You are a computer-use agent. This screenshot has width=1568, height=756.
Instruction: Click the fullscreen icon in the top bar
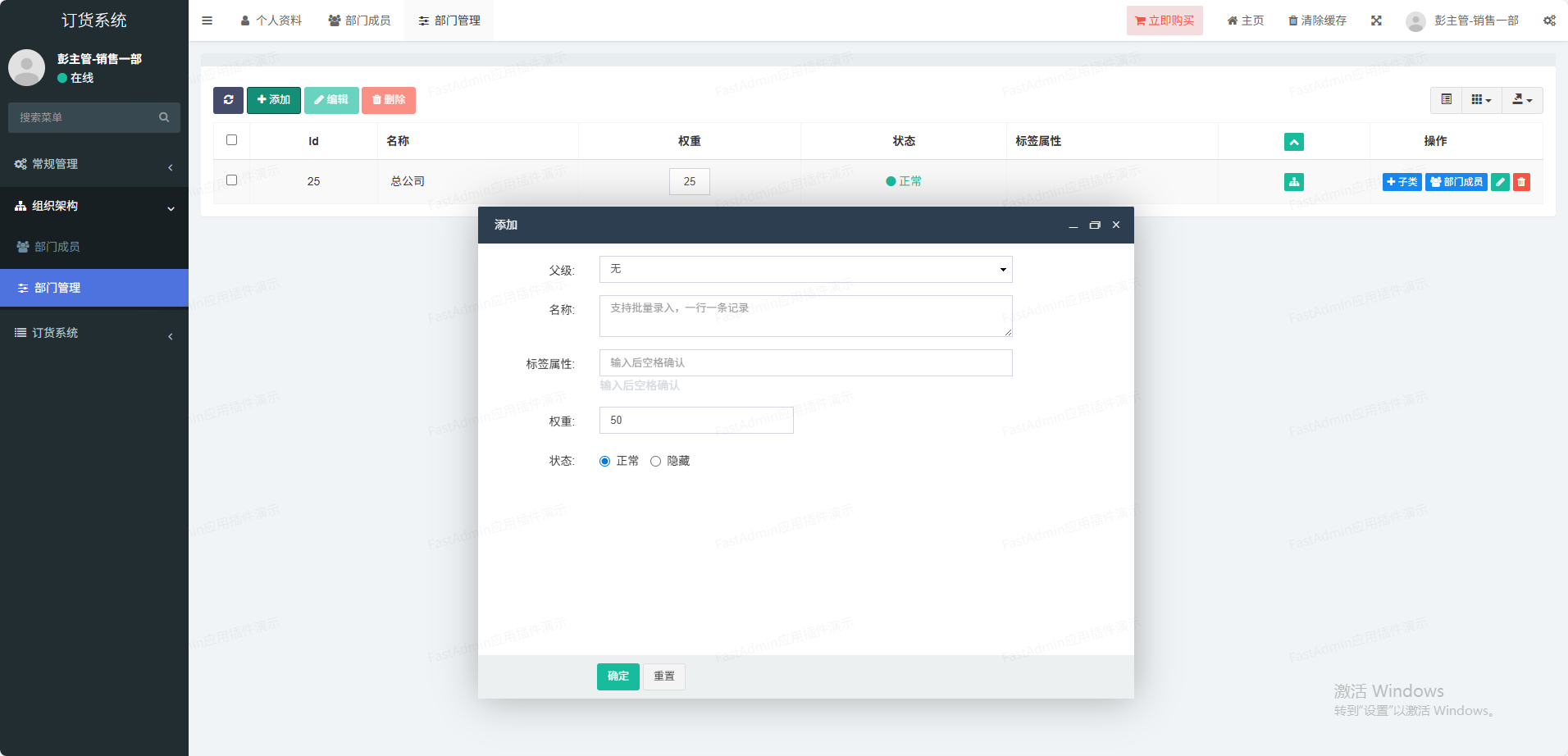1376,20
